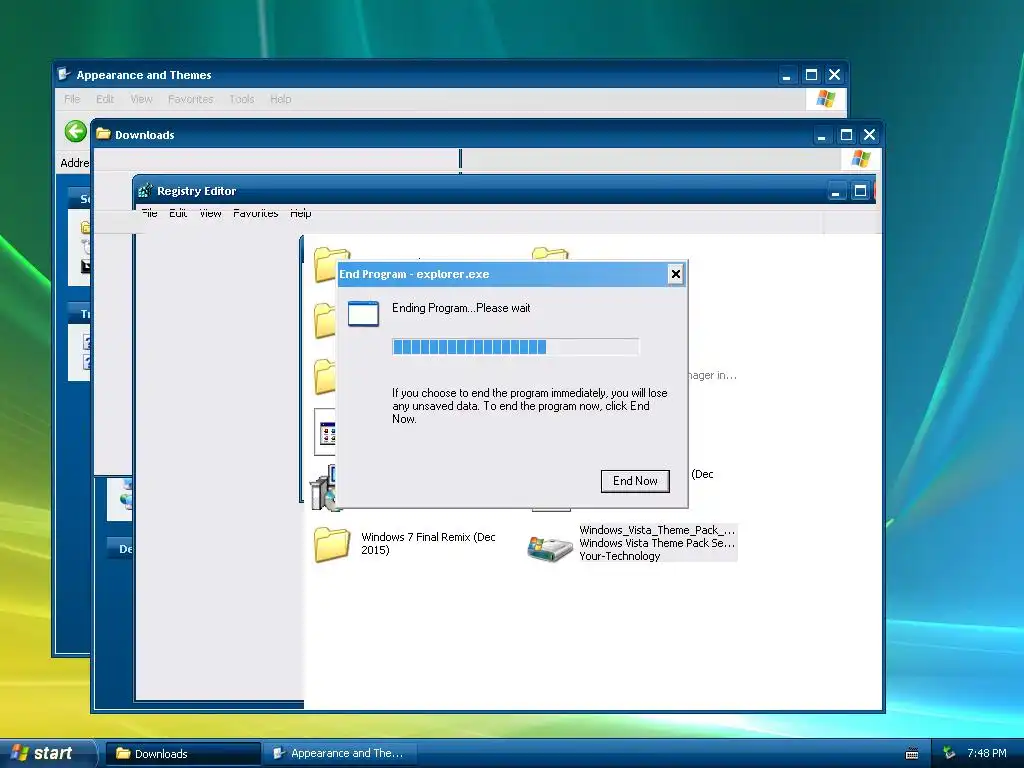
Task: Click the Ending Program progress bar
Action: 515,347
